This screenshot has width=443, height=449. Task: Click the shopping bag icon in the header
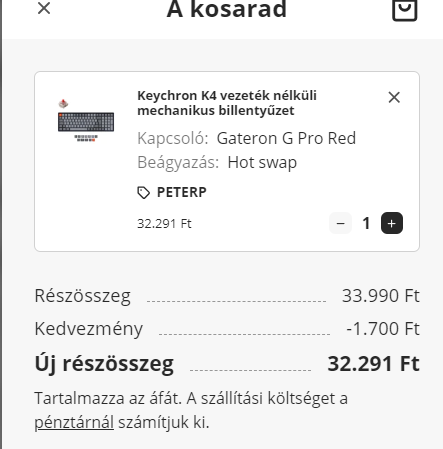404,9
